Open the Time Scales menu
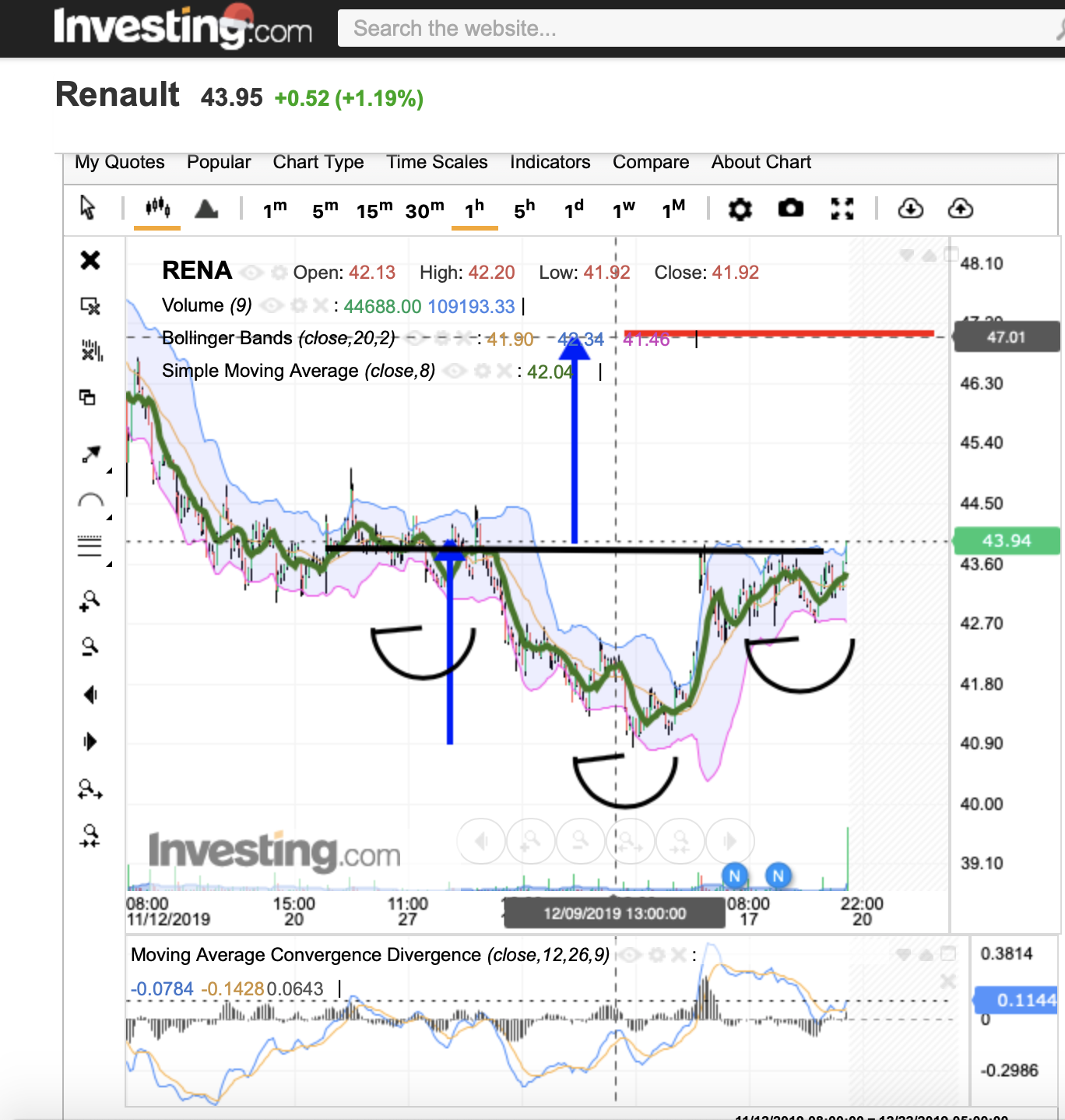This screenshot has width=1065, height=1120. point(438,162)
